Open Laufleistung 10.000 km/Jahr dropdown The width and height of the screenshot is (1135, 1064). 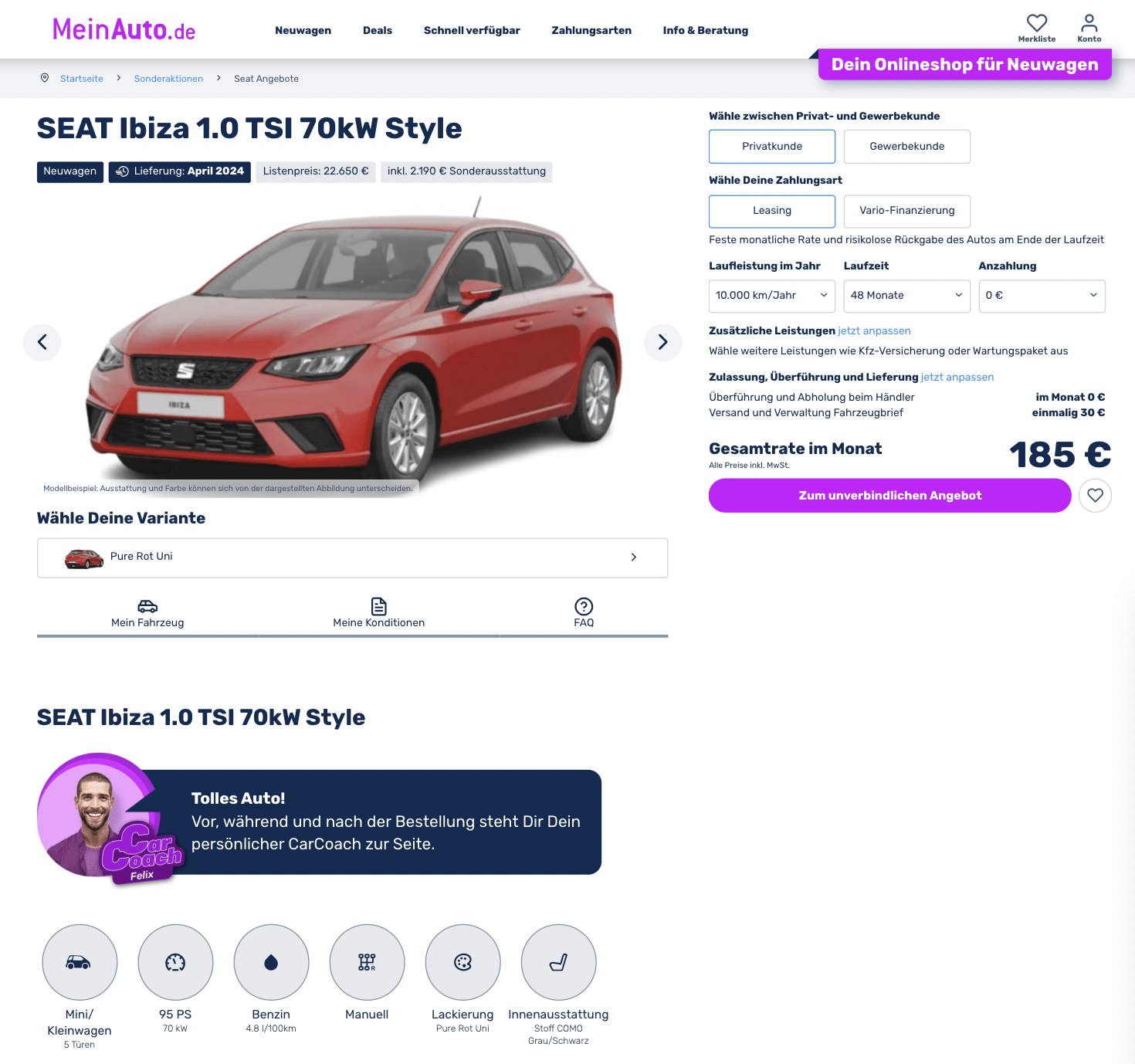(772, 296)
